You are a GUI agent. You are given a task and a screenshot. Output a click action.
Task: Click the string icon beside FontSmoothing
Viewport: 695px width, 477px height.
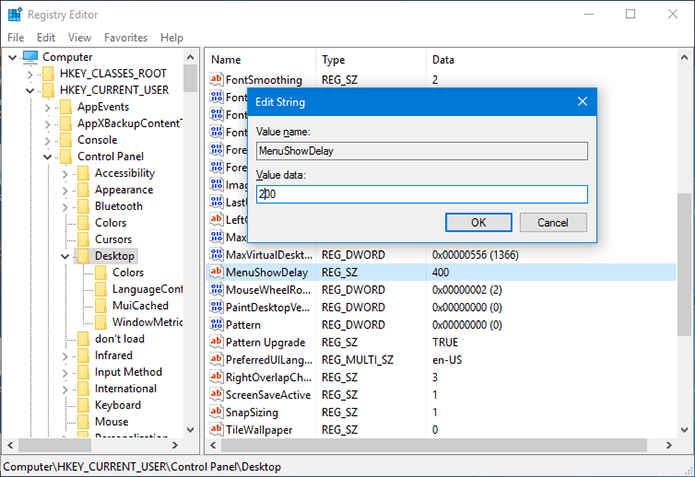point(216,79)
